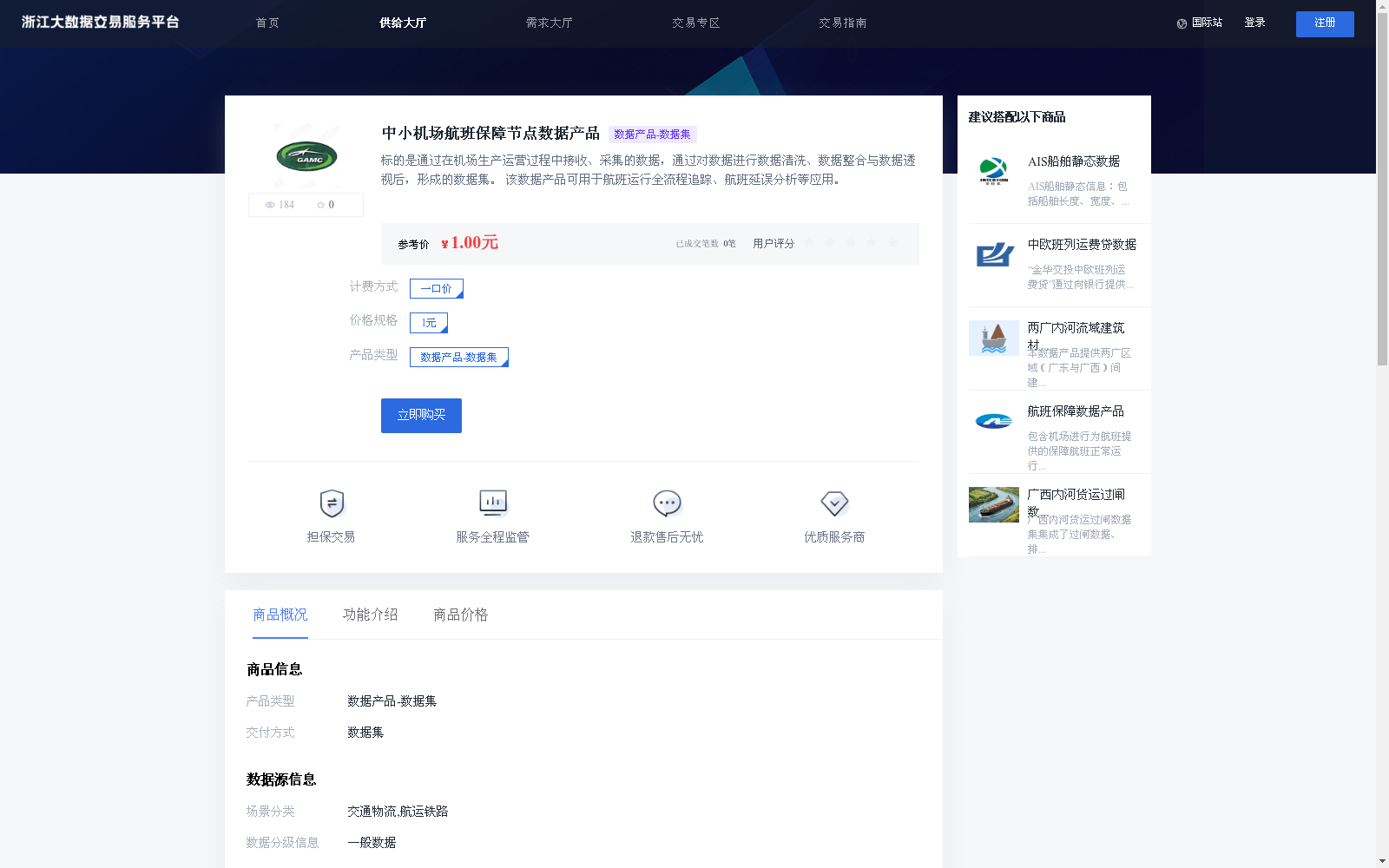Click the 立即购买 button

coord(421,416)
